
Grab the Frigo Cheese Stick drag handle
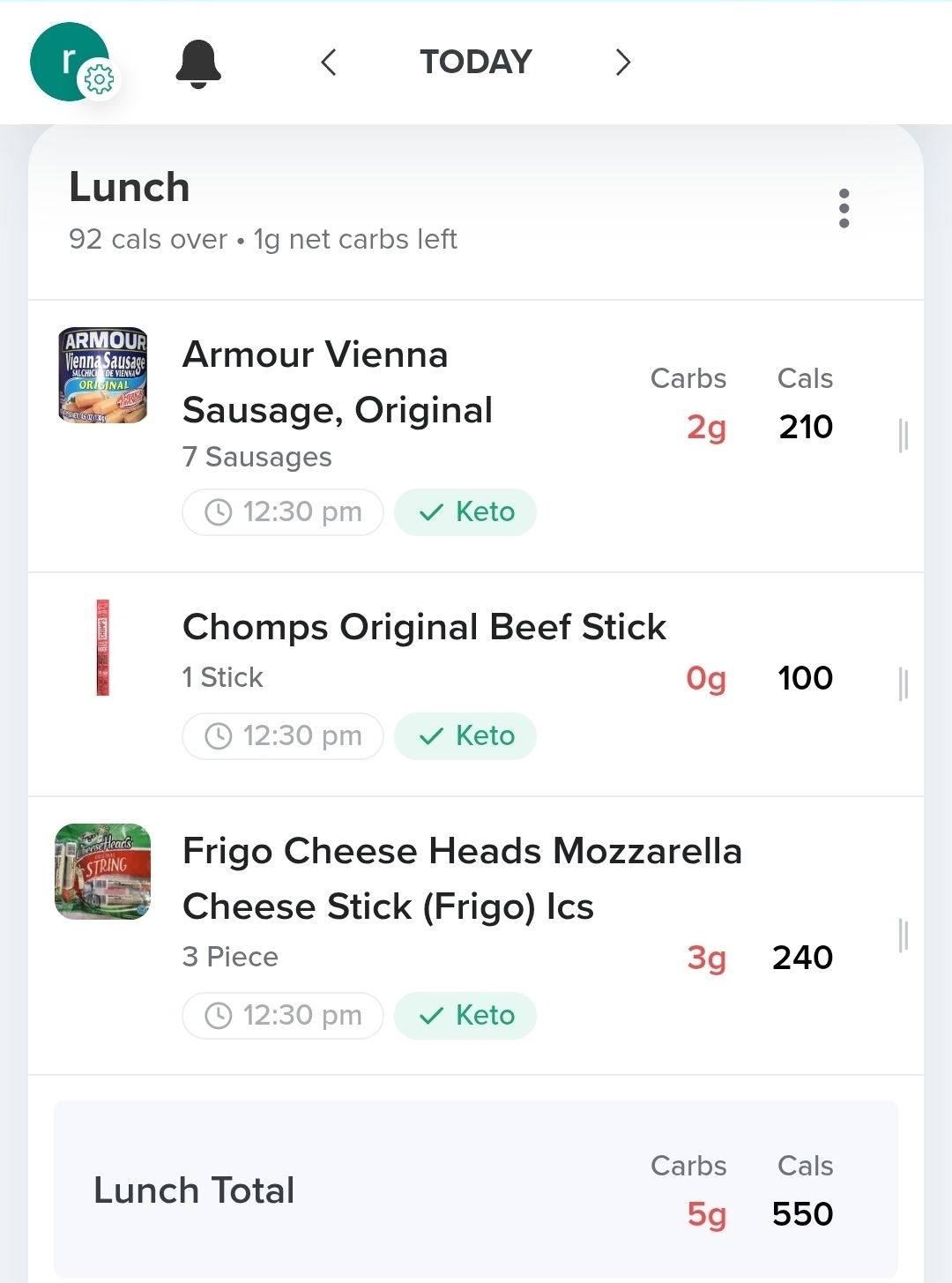(903, 935)
